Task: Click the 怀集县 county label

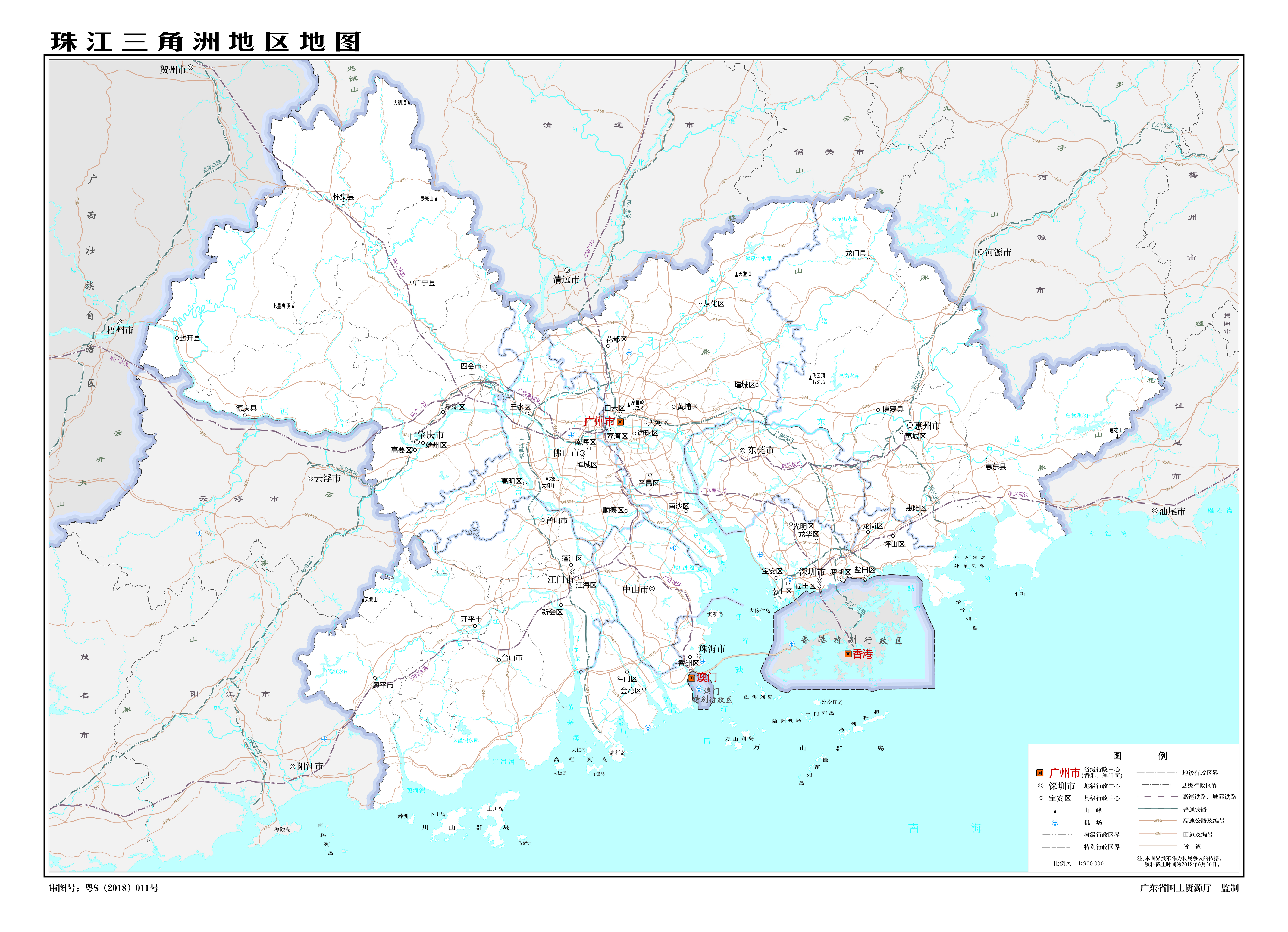Action: point(344,196)
